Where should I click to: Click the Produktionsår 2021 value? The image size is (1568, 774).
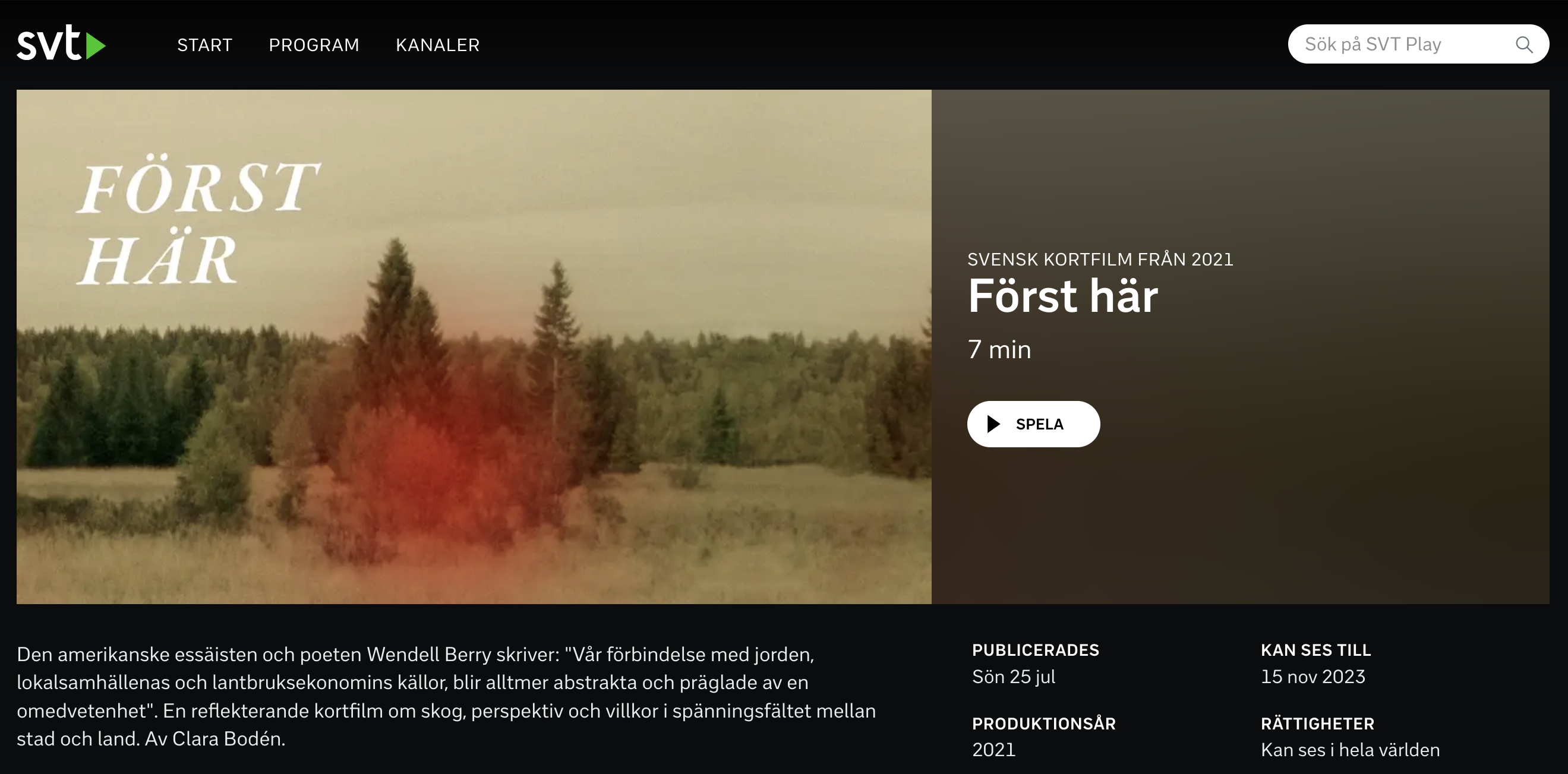(x=993, y=750)
